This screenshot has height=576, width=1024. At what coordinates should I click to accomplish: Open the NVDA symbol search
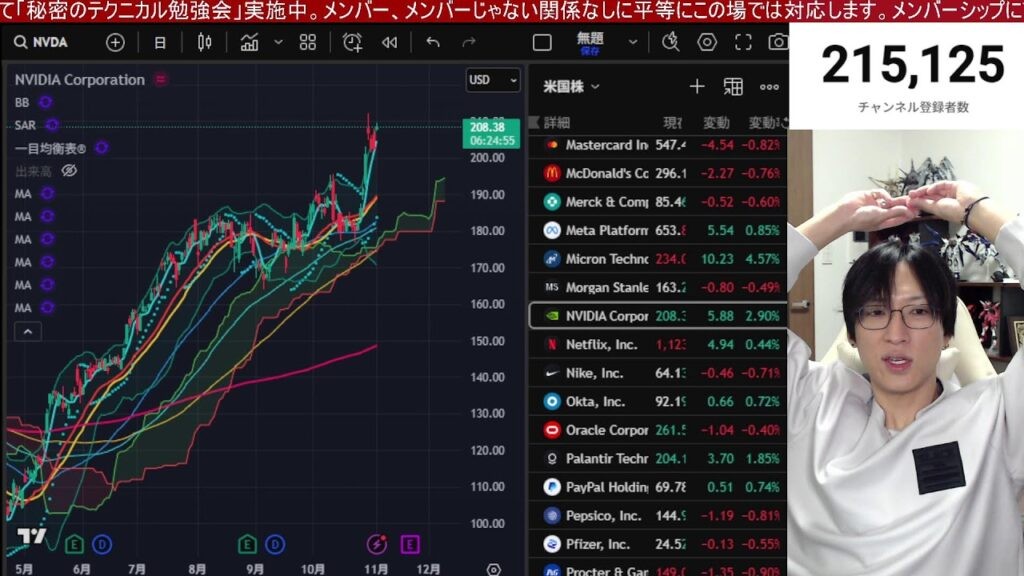pos(40,42)
